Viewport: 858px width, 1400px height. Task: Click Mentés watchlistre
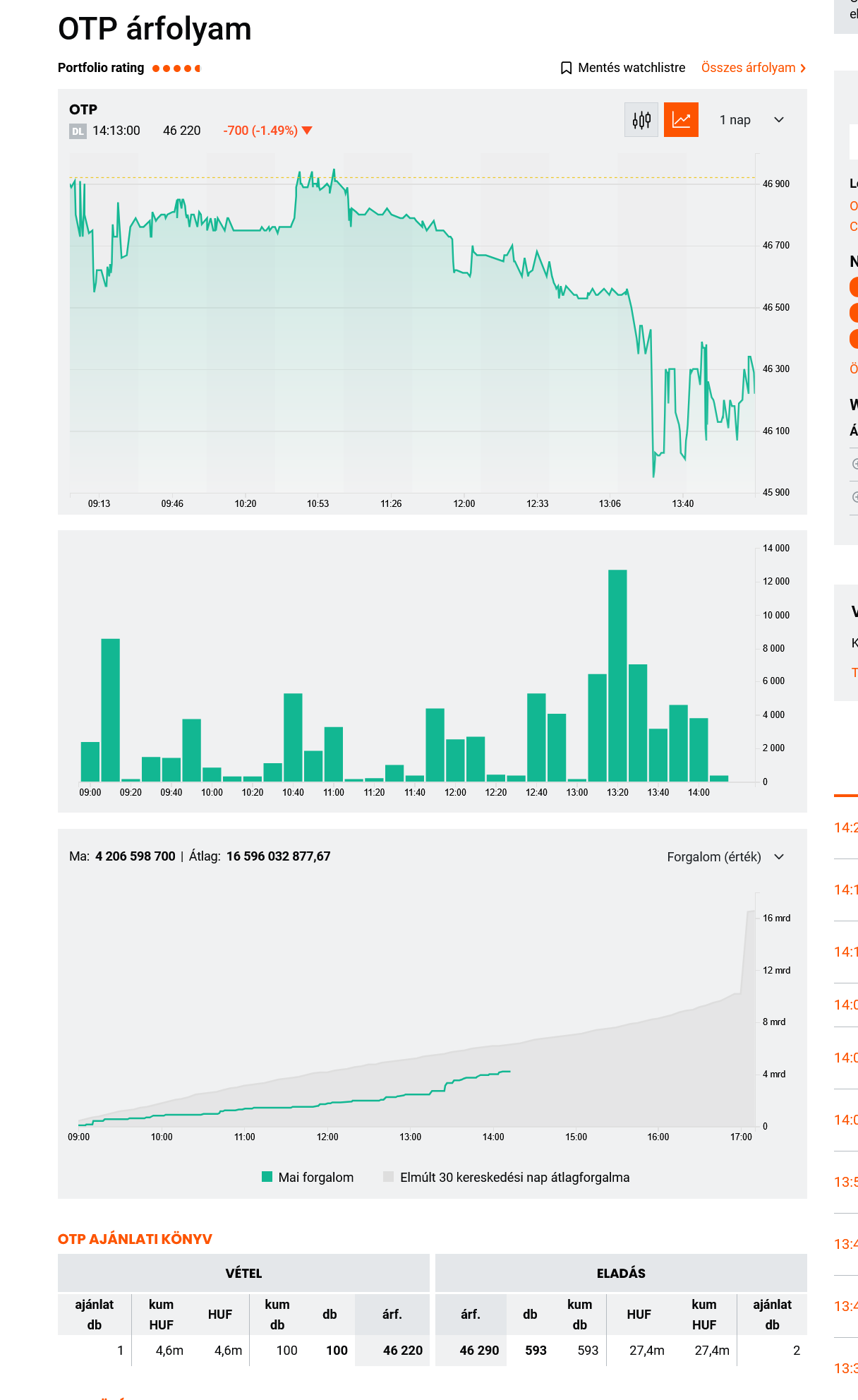tap(623, 68)
